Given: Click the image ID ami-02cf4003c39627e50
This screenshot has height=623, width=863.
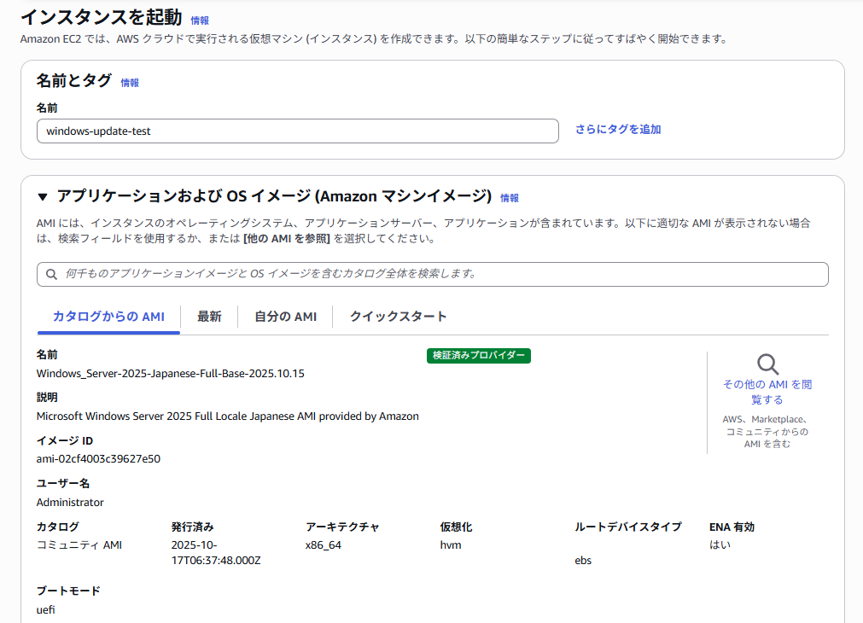Looking at the screenshot, I should (98, 459).
